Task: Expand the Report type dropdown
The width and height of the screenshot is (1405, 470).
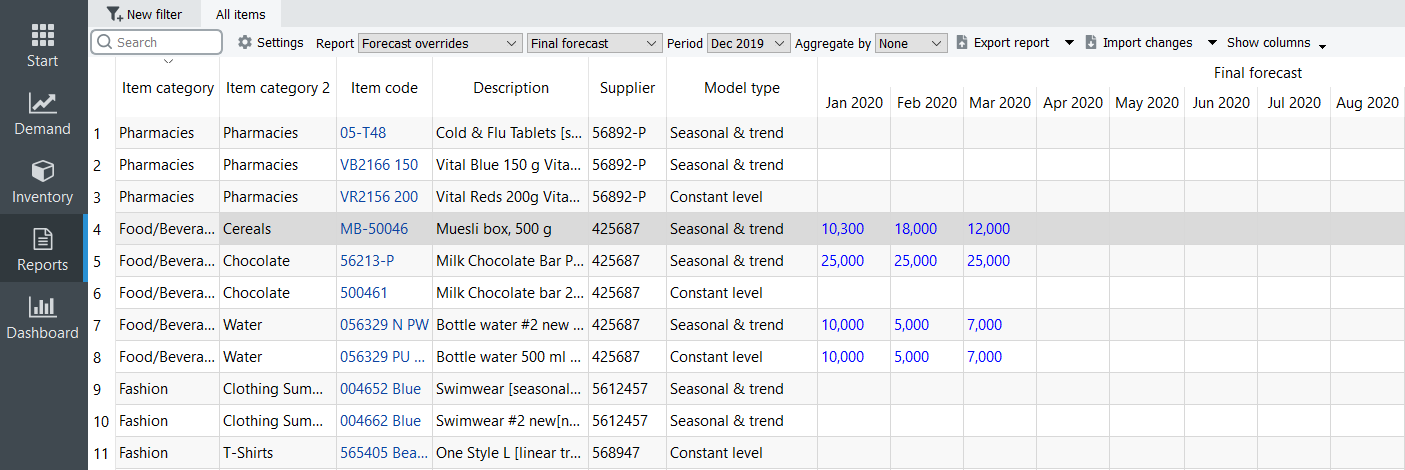Action: point(440,43)
